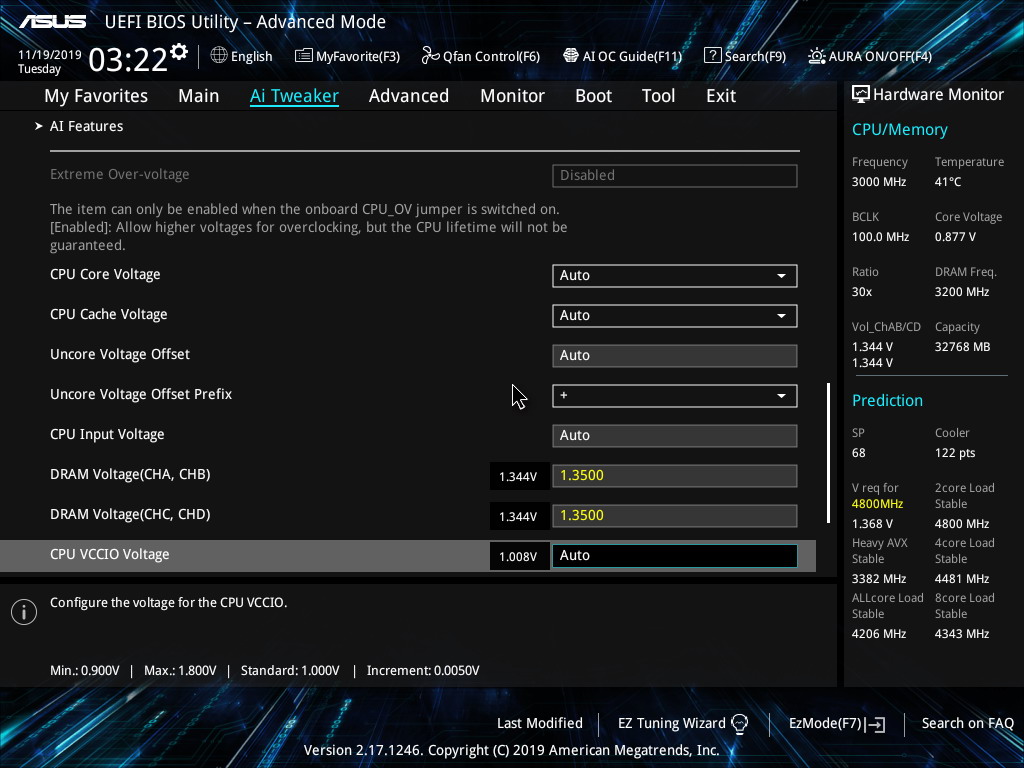Edit DRAM Voltage(CHA, CHB) value field
The height and width of the screenshot is (768, 1024).
coord(675,475)
